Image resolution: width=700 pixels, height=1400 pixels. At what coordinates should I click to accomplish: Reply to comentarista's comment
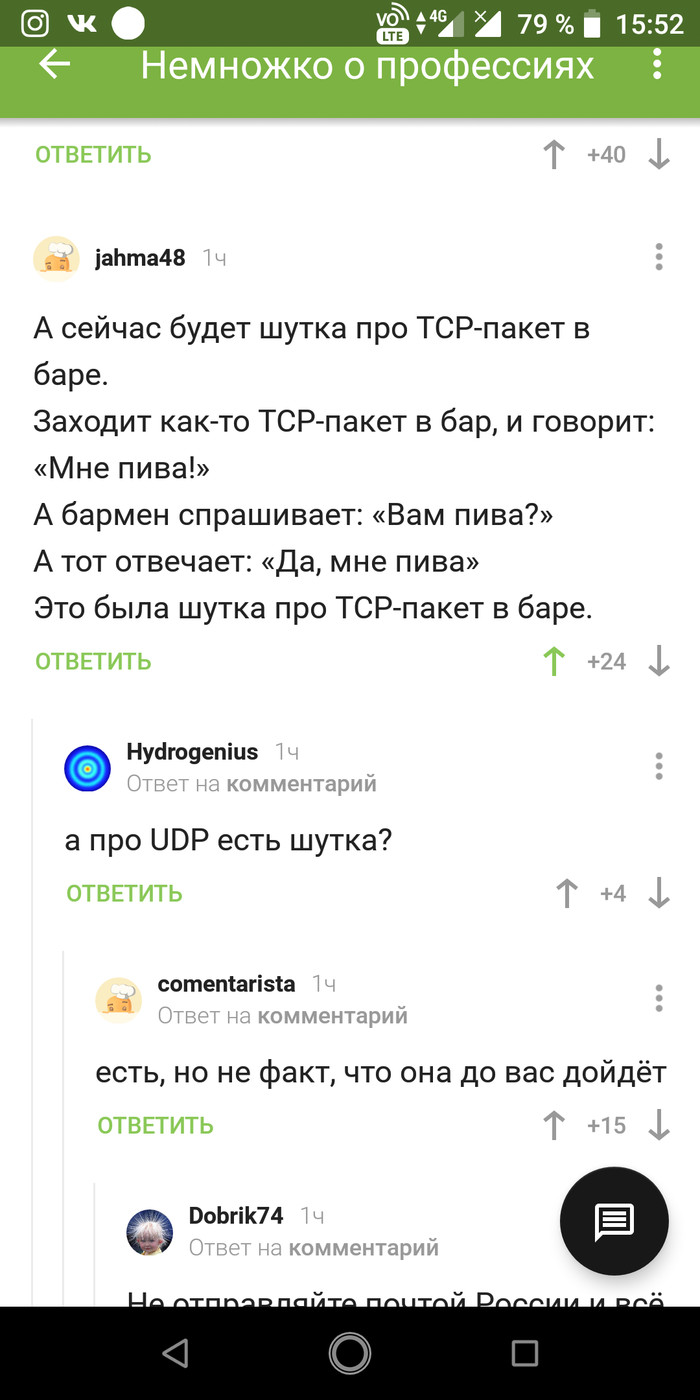pyautogui.click(x=155, y=1125)
